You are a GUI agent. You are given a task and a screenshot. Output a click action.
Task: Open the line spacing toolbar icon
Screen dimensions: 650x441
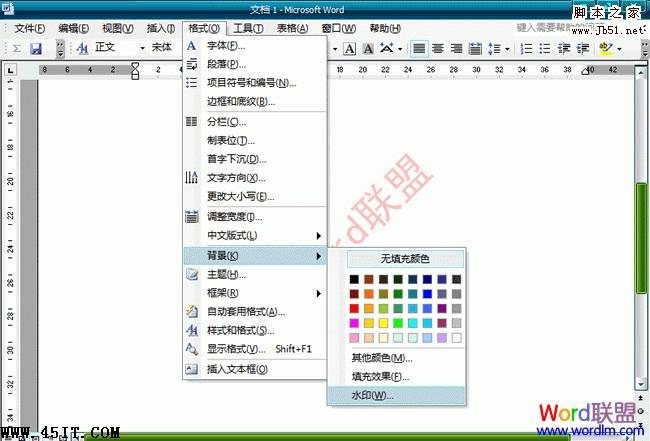point(494,48)
